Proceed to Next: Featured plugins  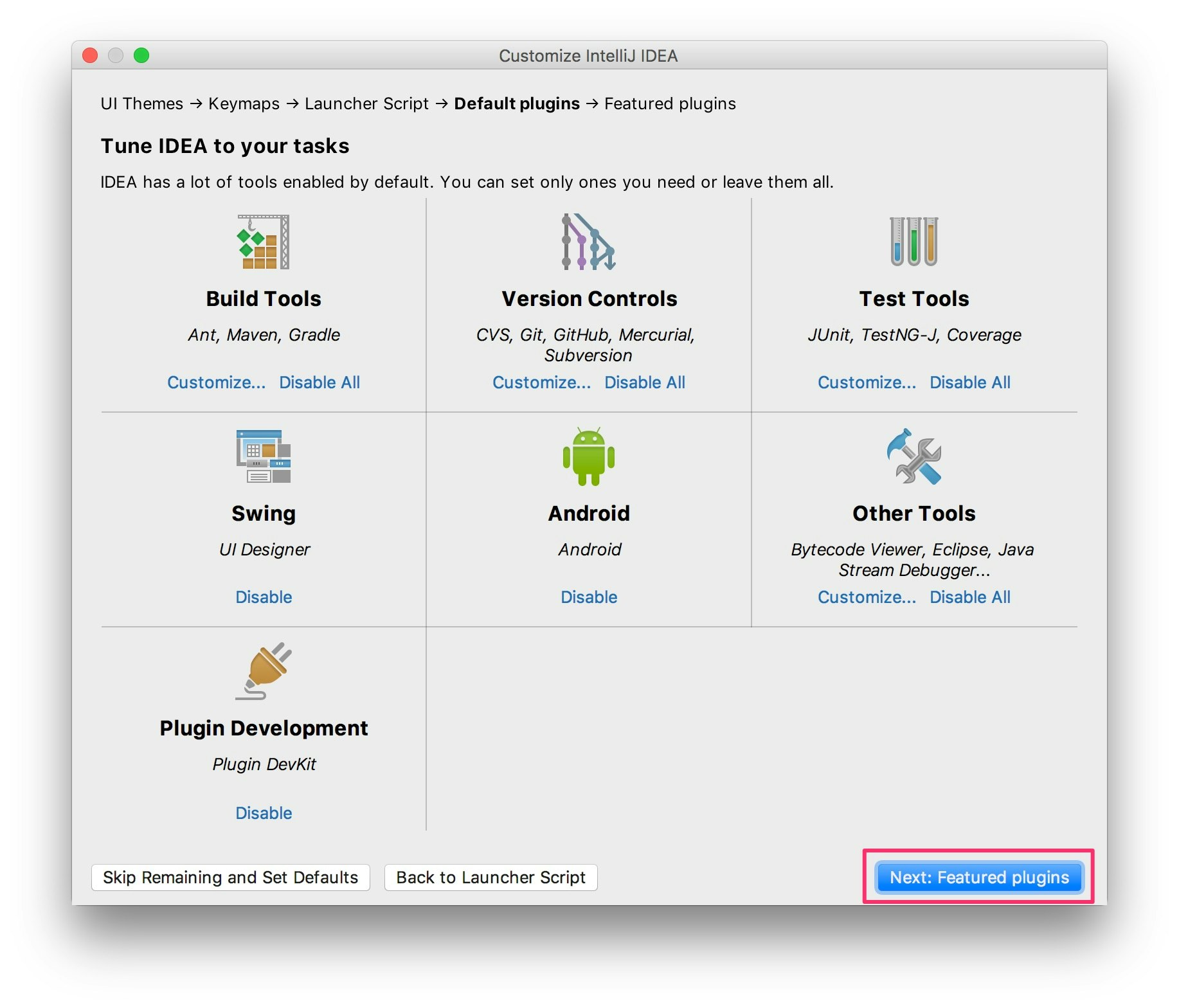pos(979,878)
